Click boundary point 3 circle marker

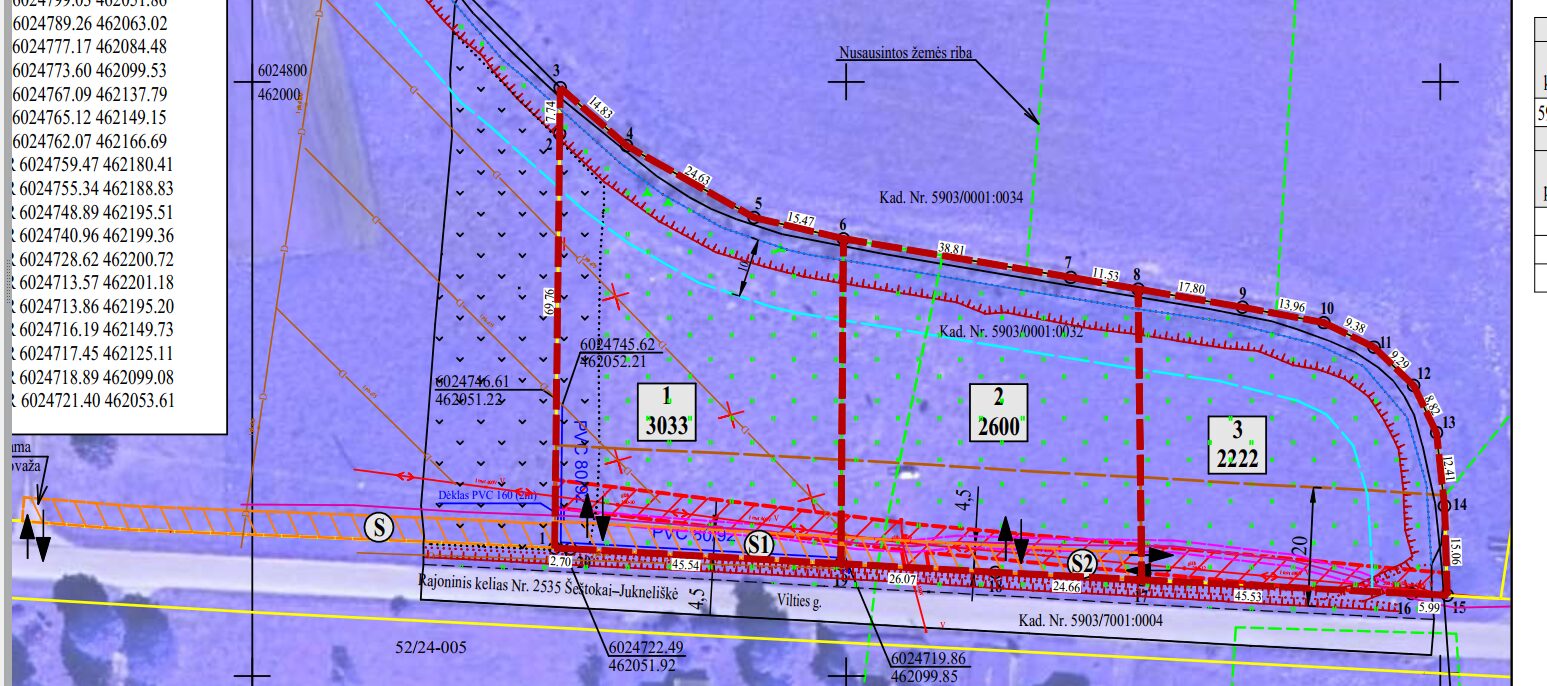pos(560,88)
